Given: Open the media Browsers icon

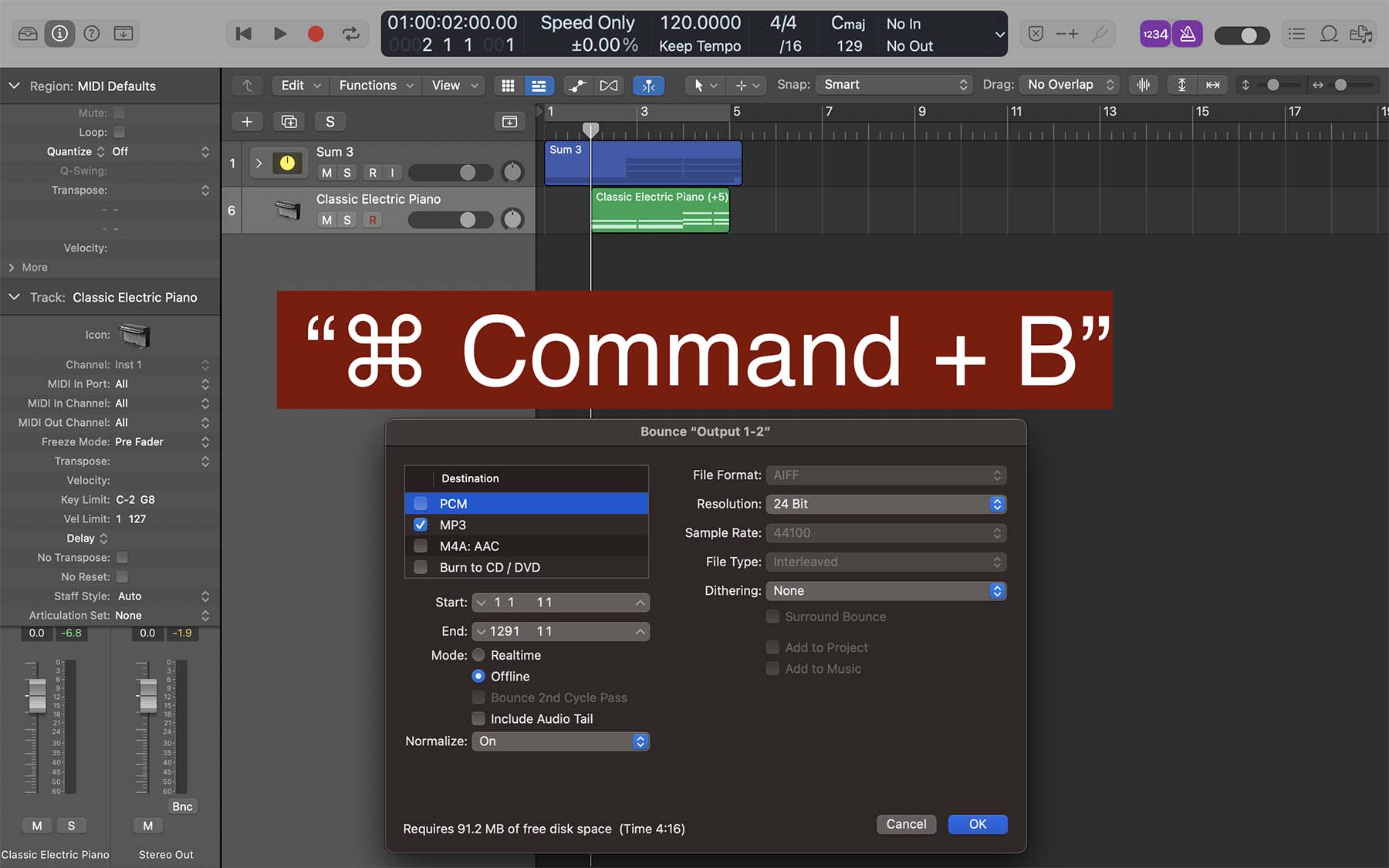Looking at the screenshot, I should click(x=1360, y=34).
